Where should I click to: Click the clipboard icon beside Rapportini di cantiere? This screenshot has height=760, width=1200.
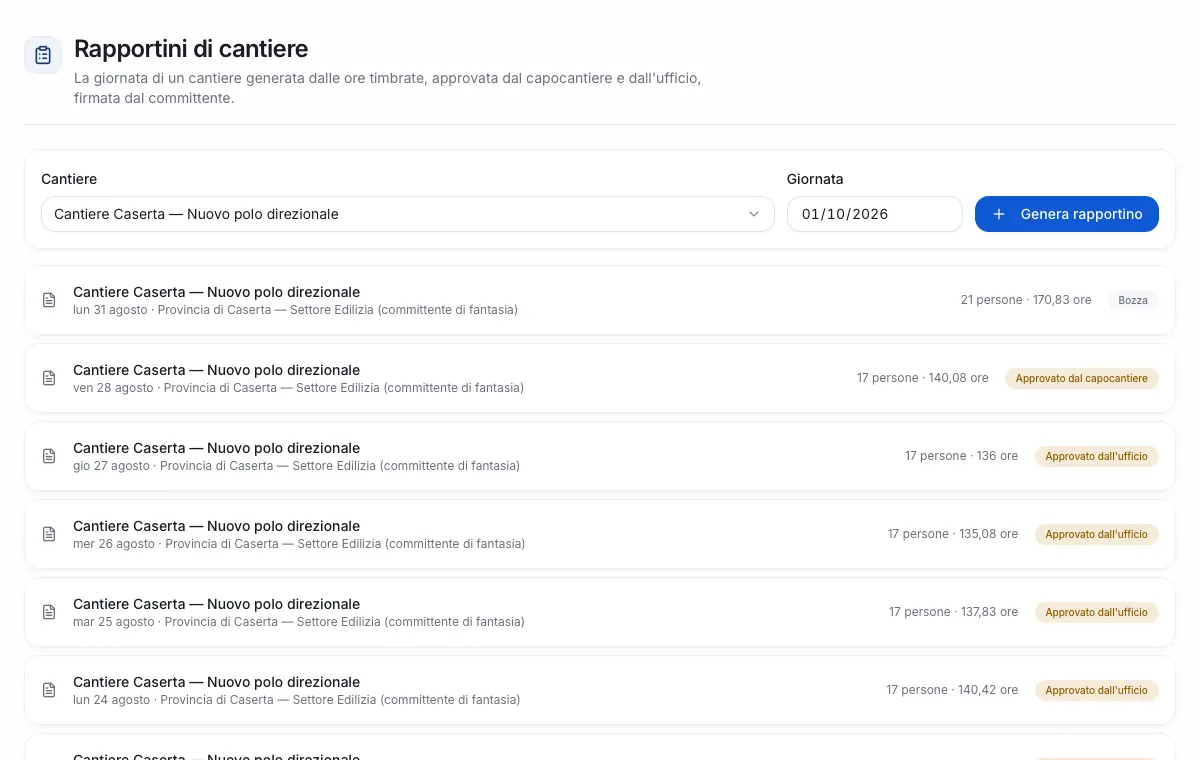pyautogui.click(x=43, y=55)
